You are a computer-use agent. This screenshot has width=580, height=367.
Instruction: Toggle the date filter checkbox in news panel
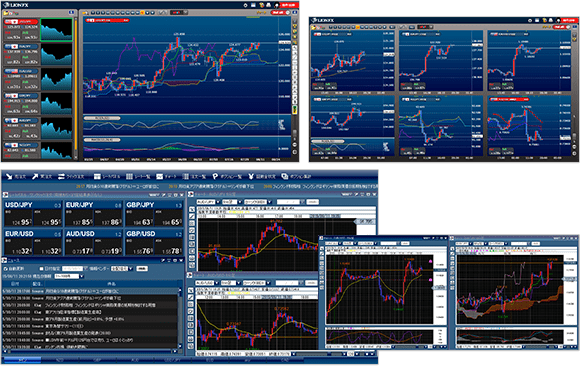point(41,269)
